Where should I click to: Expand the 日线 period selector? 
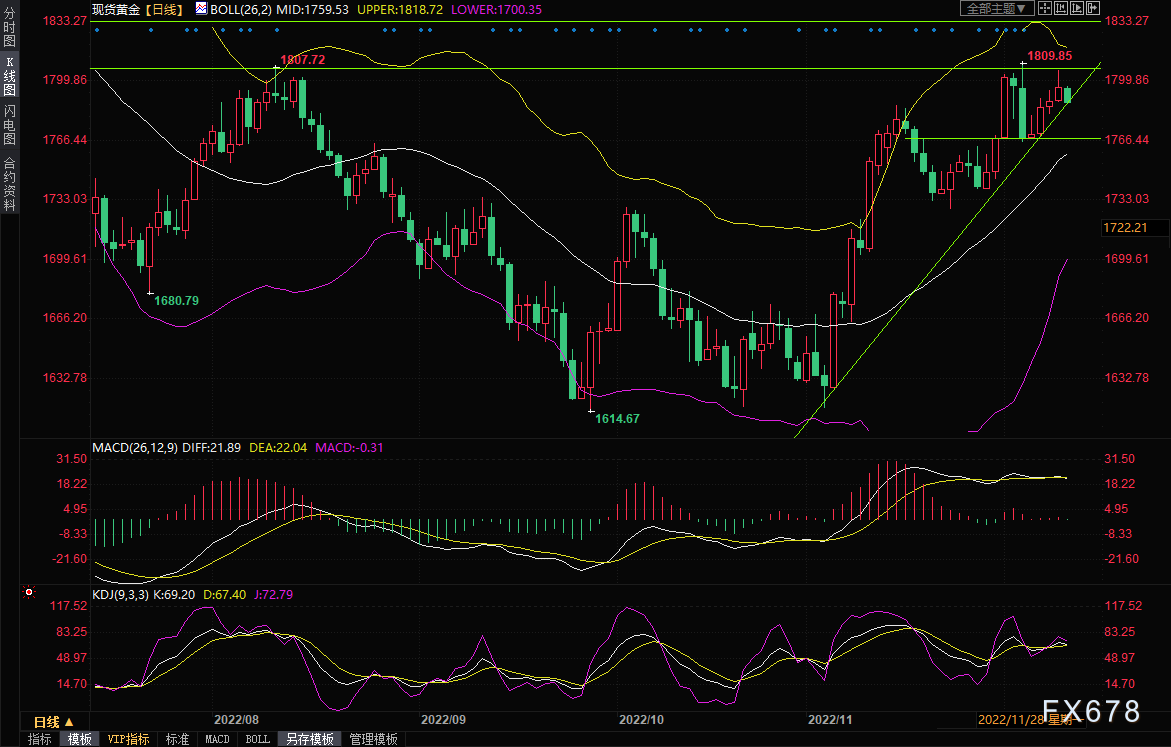pyautogui.click(x=53, y=721)
